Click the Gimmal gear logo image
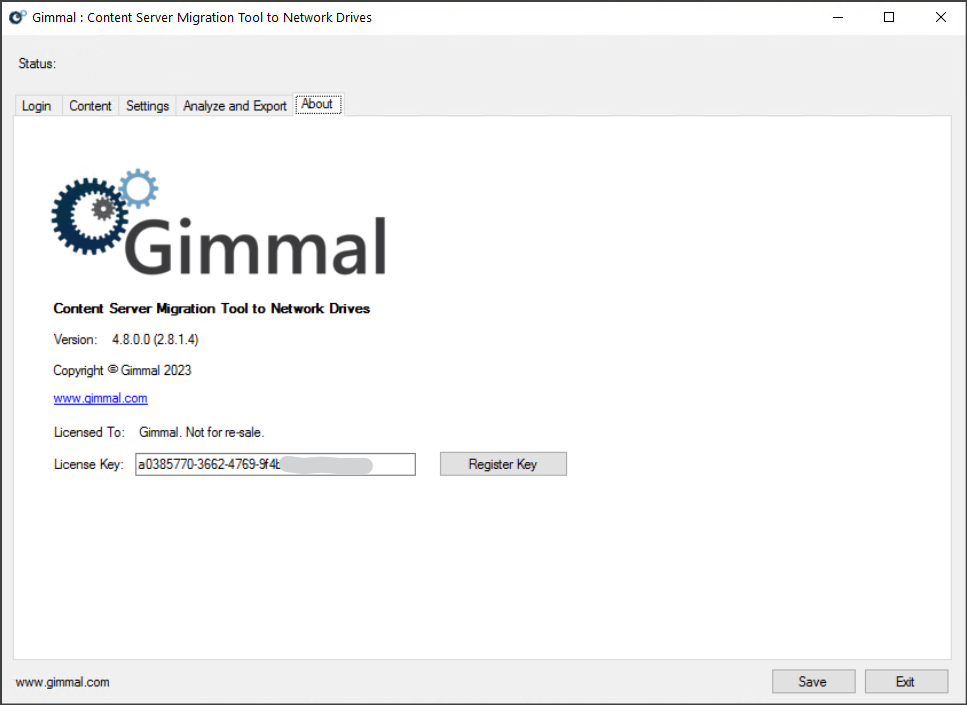Screen dimensions: 967x705 coord(218,224)
